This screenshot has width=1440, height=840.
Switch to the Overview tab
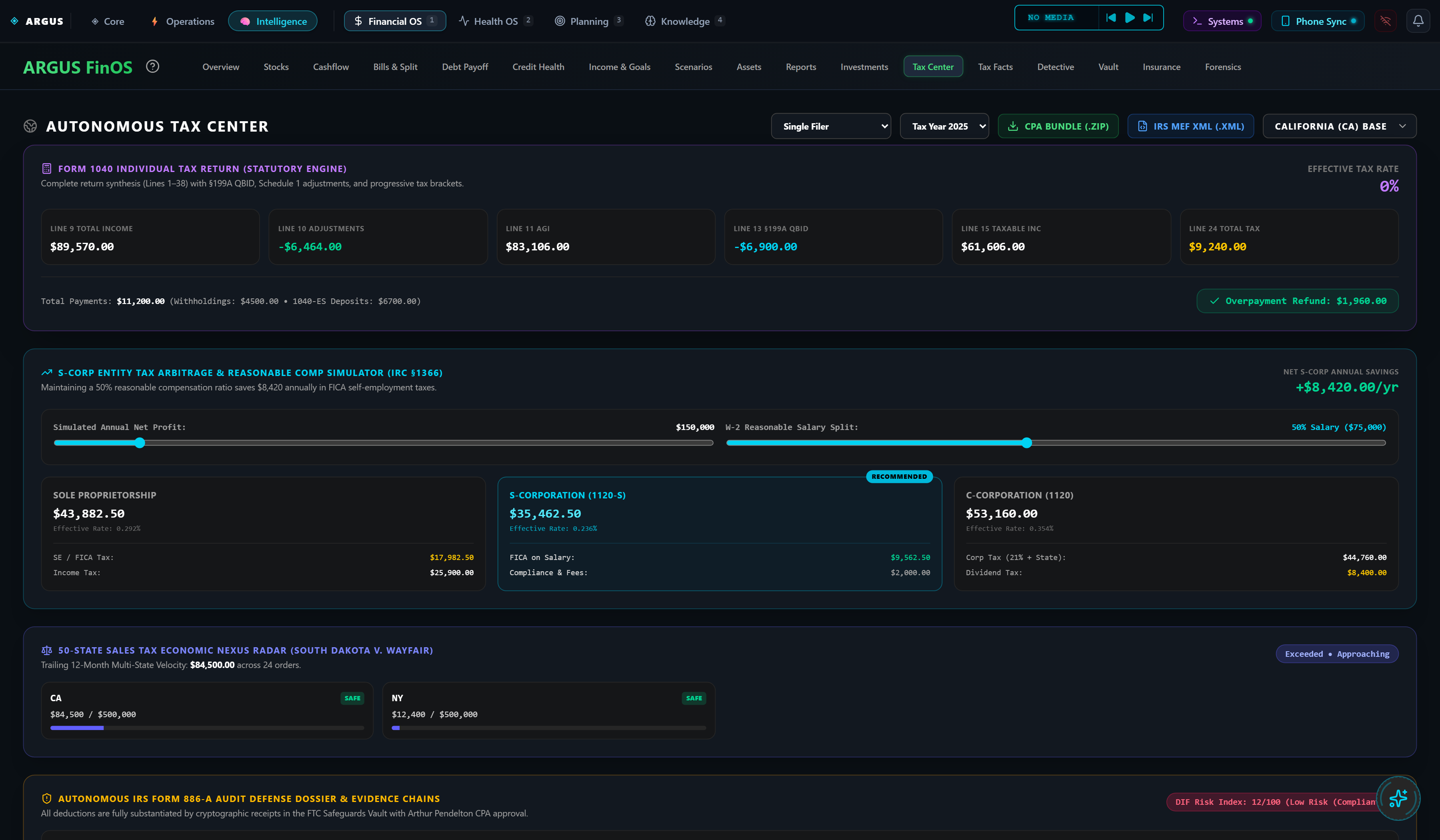(x=220, y=67)
